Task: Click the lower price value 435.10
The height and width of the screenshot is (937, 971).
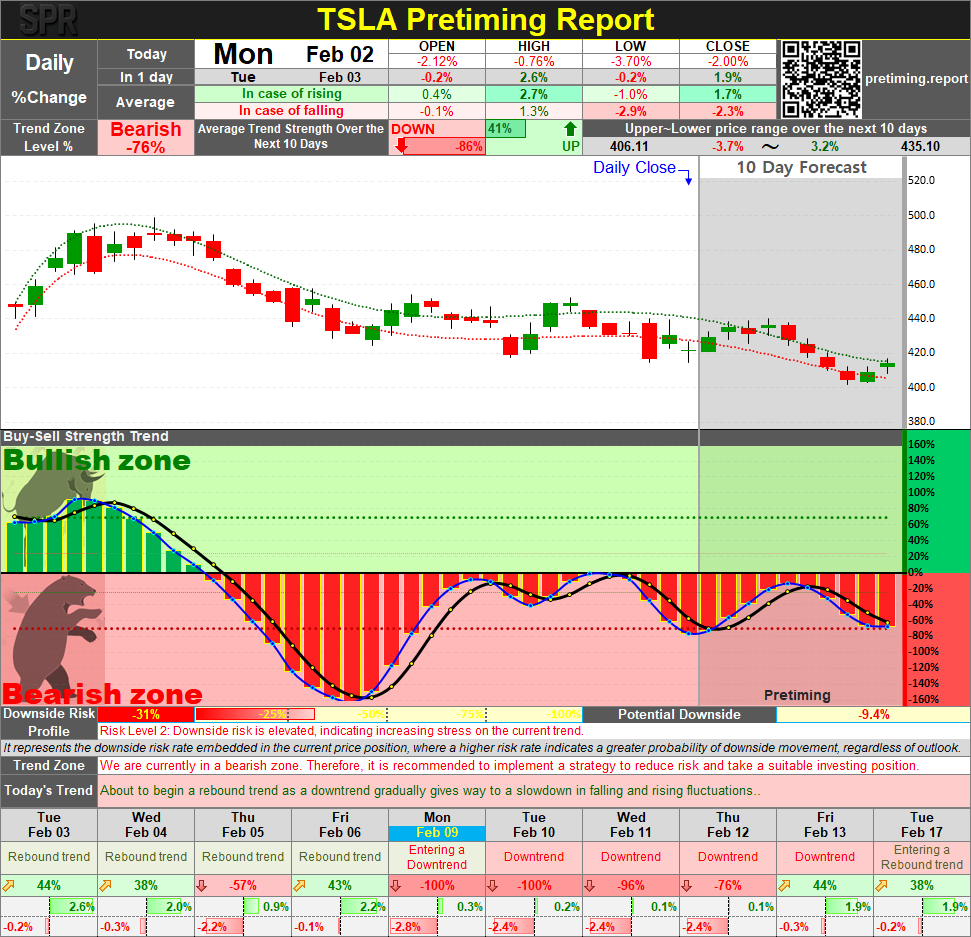Action: pos(920,147)
